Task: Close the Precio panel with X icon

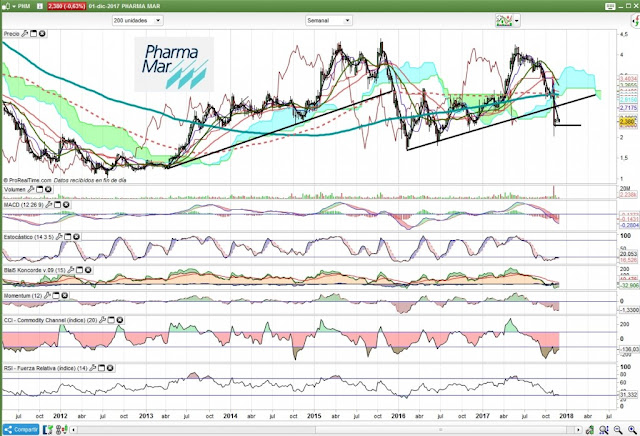Action: point(42,34)
